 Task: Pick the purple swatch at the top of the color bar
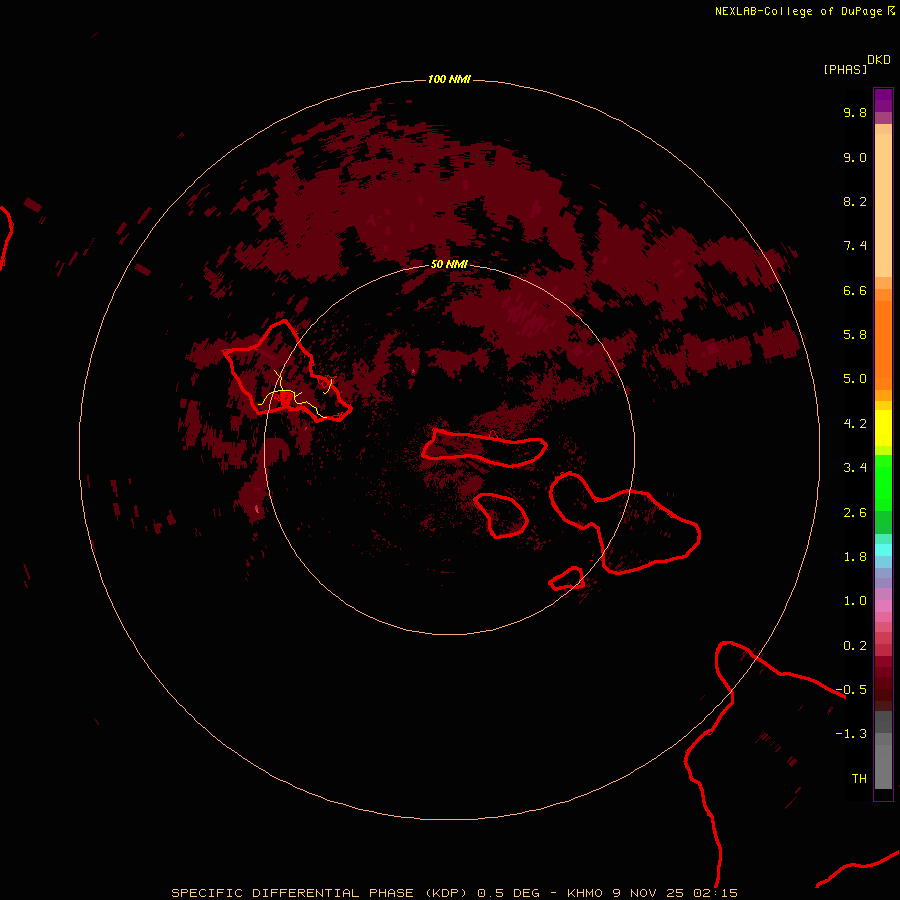tap(883, 100)
